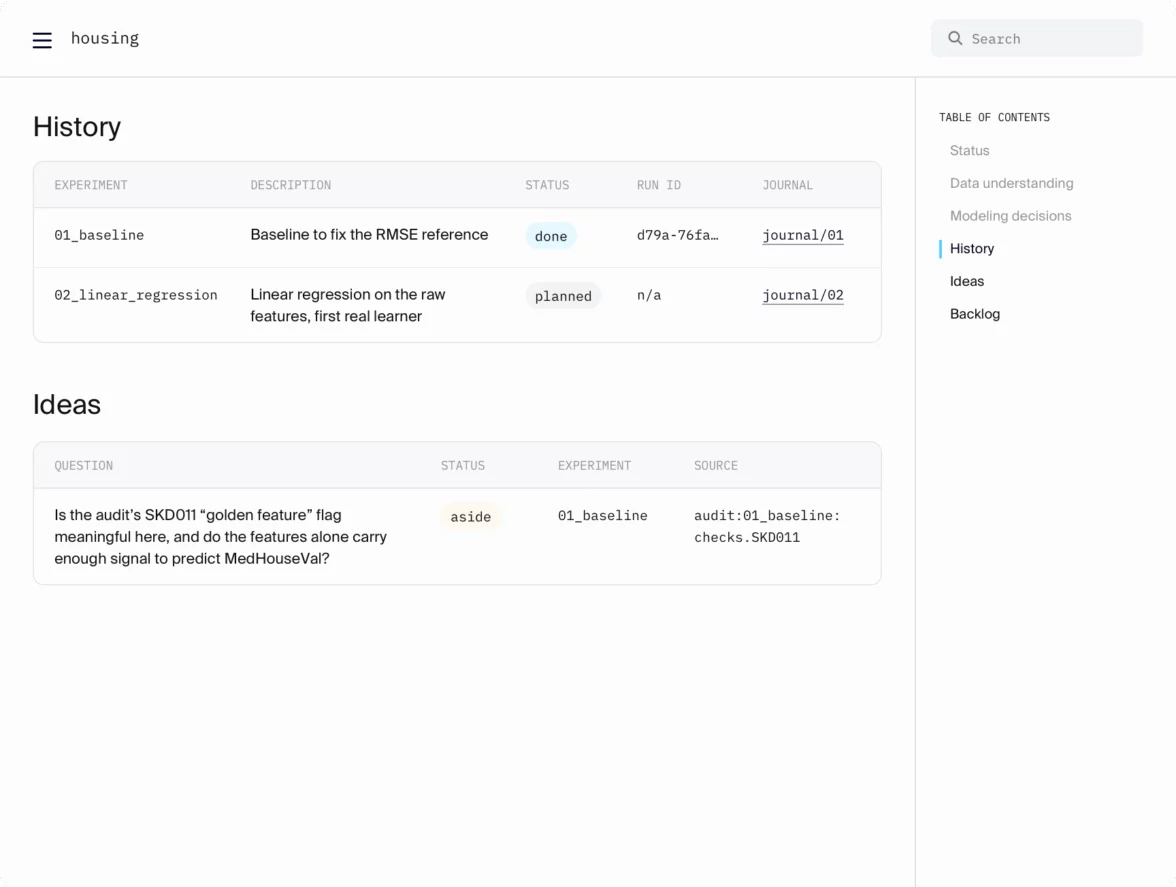The height and width of the screenshot is (887, 1176).
Task: Click the STATUS column header in History table
Action: (x=547, y=185)
